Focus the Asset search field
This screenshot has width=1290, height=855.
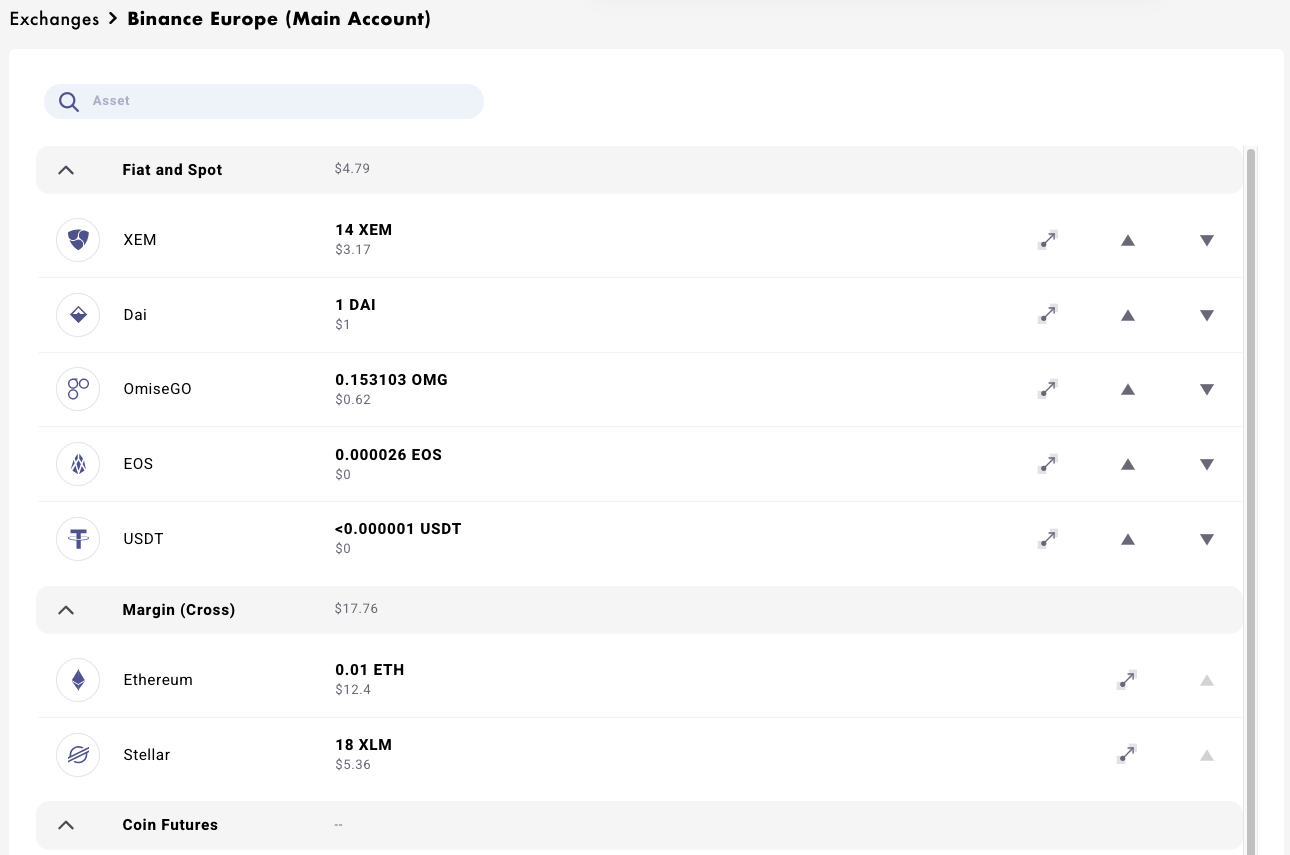point(264,101)
